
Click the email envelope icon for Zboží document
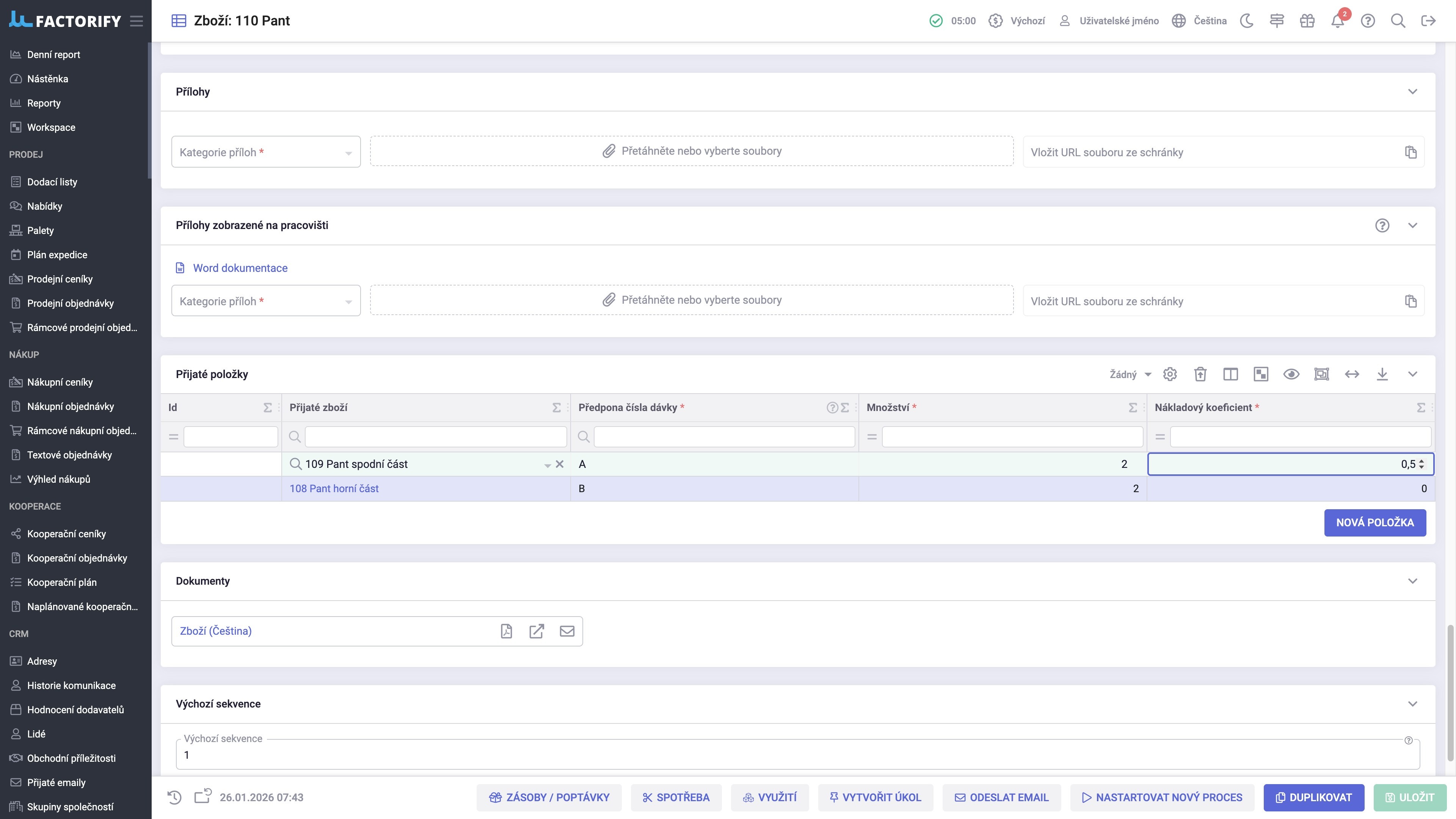point(567,631)
